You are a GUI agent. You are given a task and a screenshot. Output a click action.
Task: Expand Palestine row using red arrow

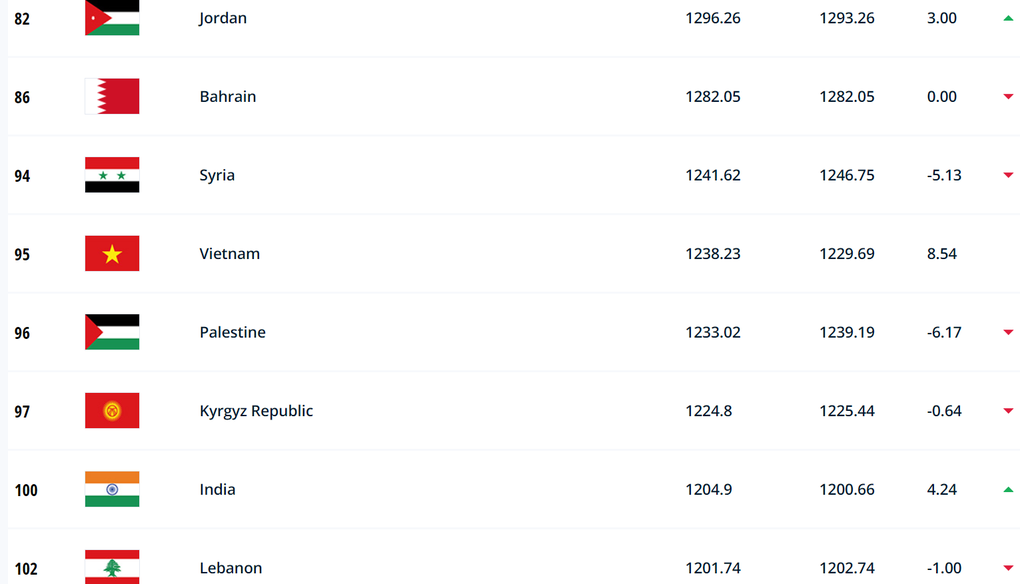point(1008,332)
